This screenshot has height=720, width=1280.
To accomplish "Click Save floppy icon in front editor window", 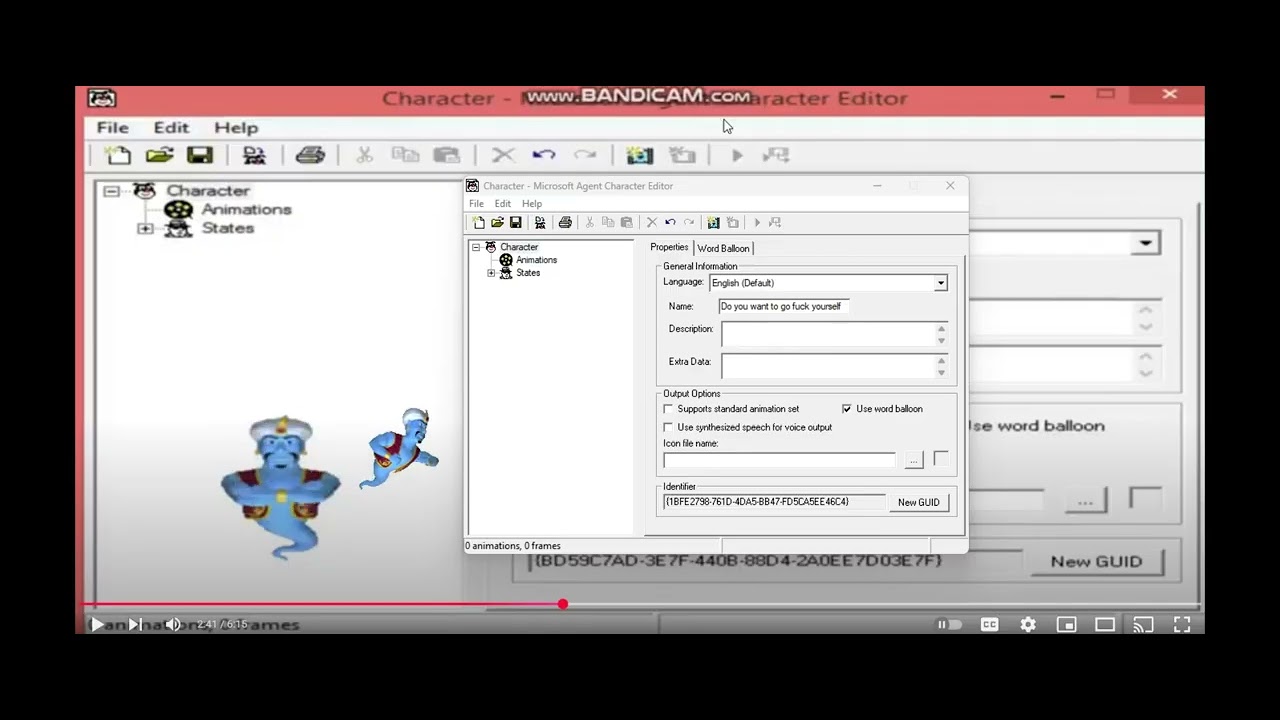I will click(515, 222).
